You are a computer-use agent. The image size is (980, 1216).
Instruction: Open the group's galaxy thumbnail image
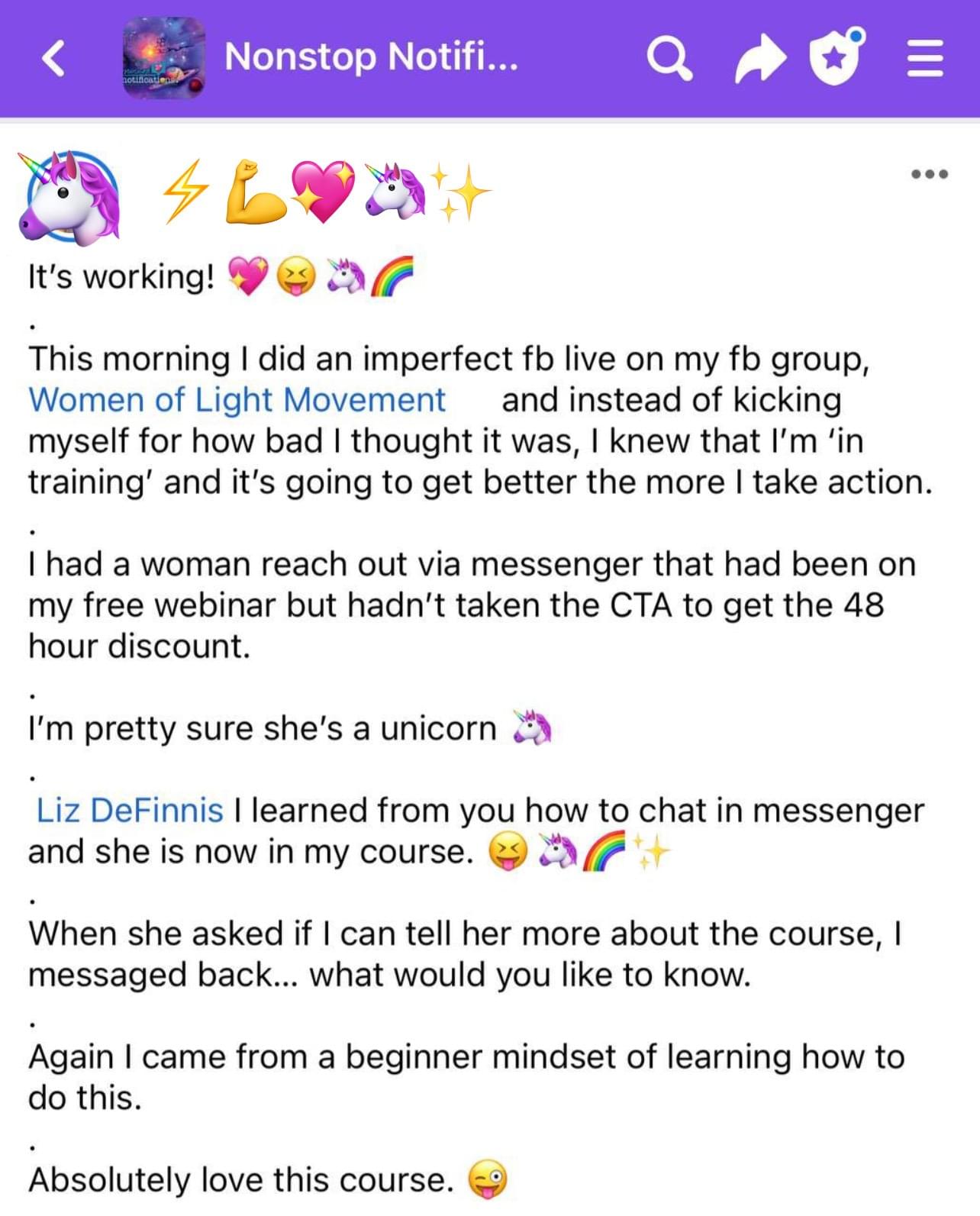[x=164, y=58]
